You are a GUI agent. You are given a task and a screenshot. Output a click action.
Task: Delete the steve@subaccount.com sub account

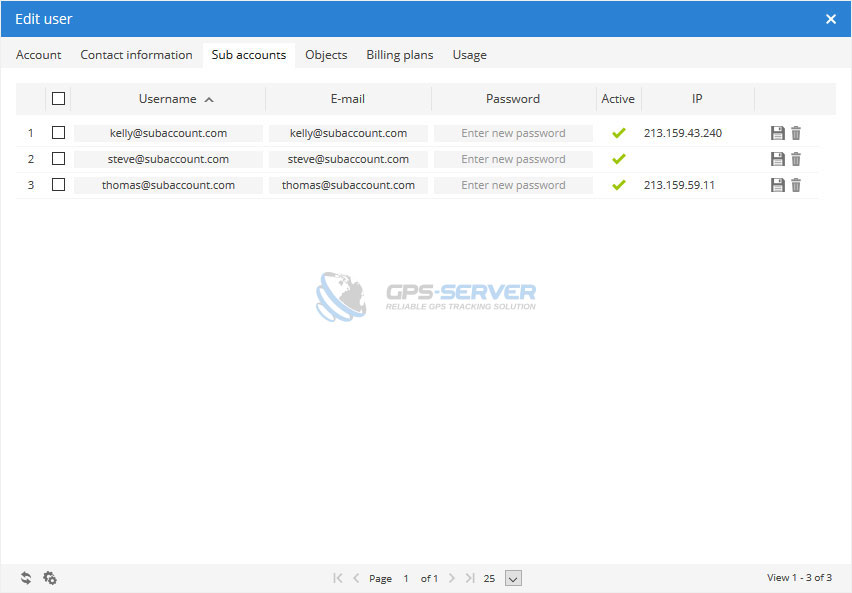(796, 159)
